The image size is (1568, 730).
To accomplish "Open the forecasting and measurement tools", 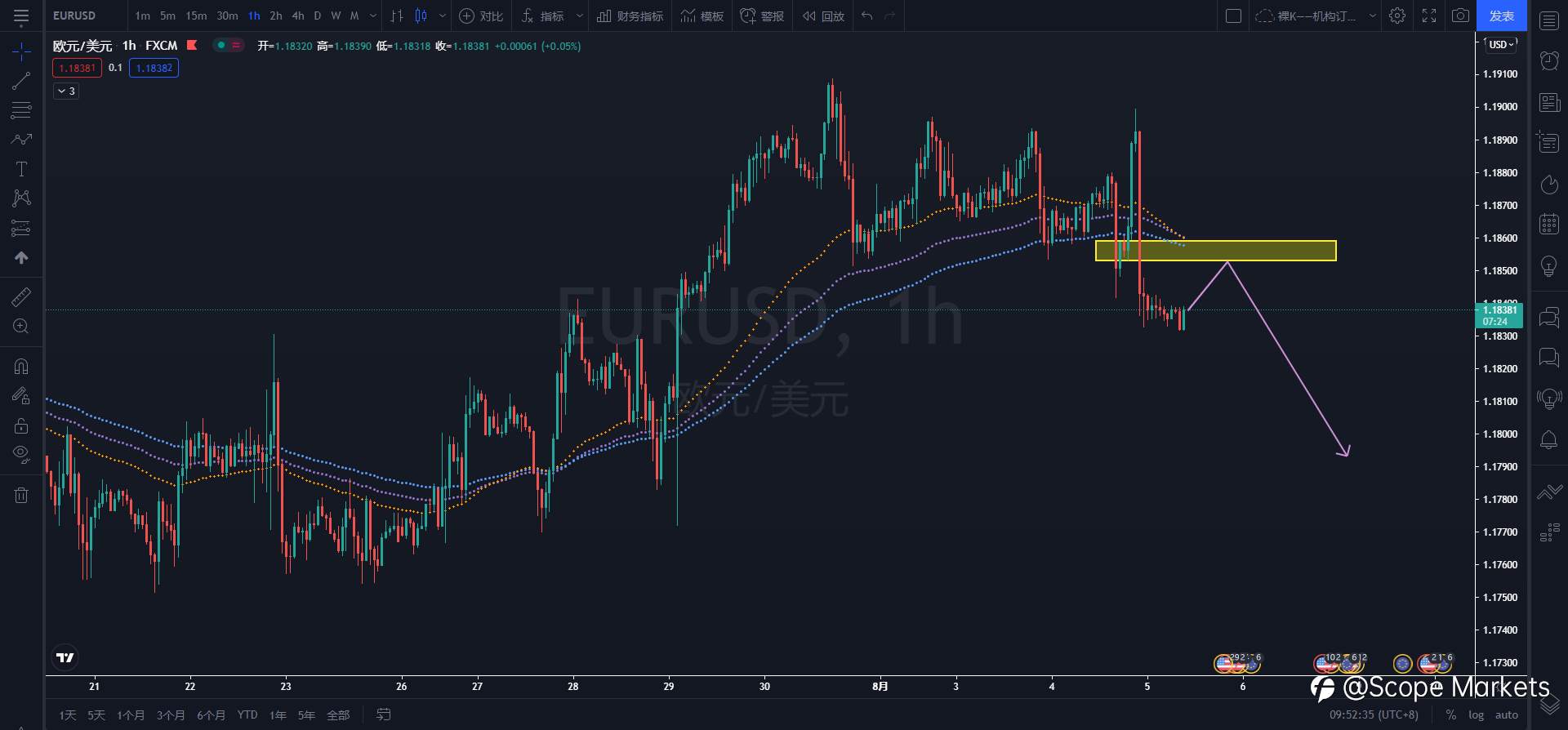I will click(x=21, y=228).
